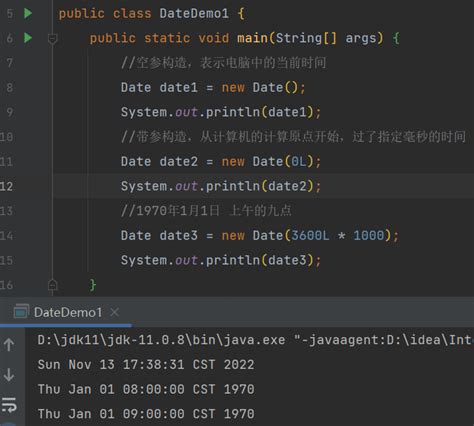
Task: Click the println(date2) statement
Action: tap(221, 186)
